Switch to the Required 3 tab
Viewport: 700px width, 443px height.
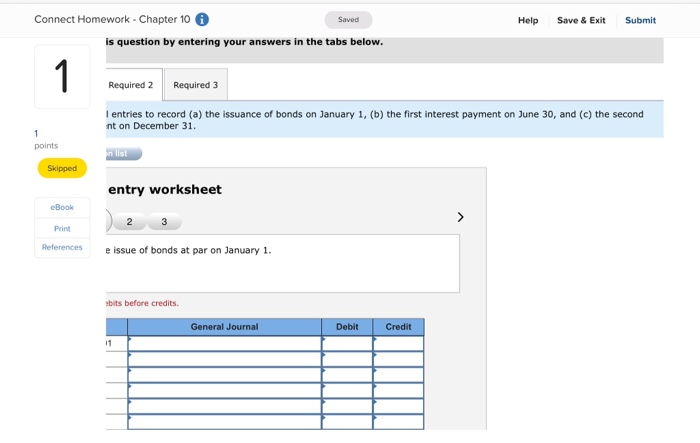coord(196,85)
